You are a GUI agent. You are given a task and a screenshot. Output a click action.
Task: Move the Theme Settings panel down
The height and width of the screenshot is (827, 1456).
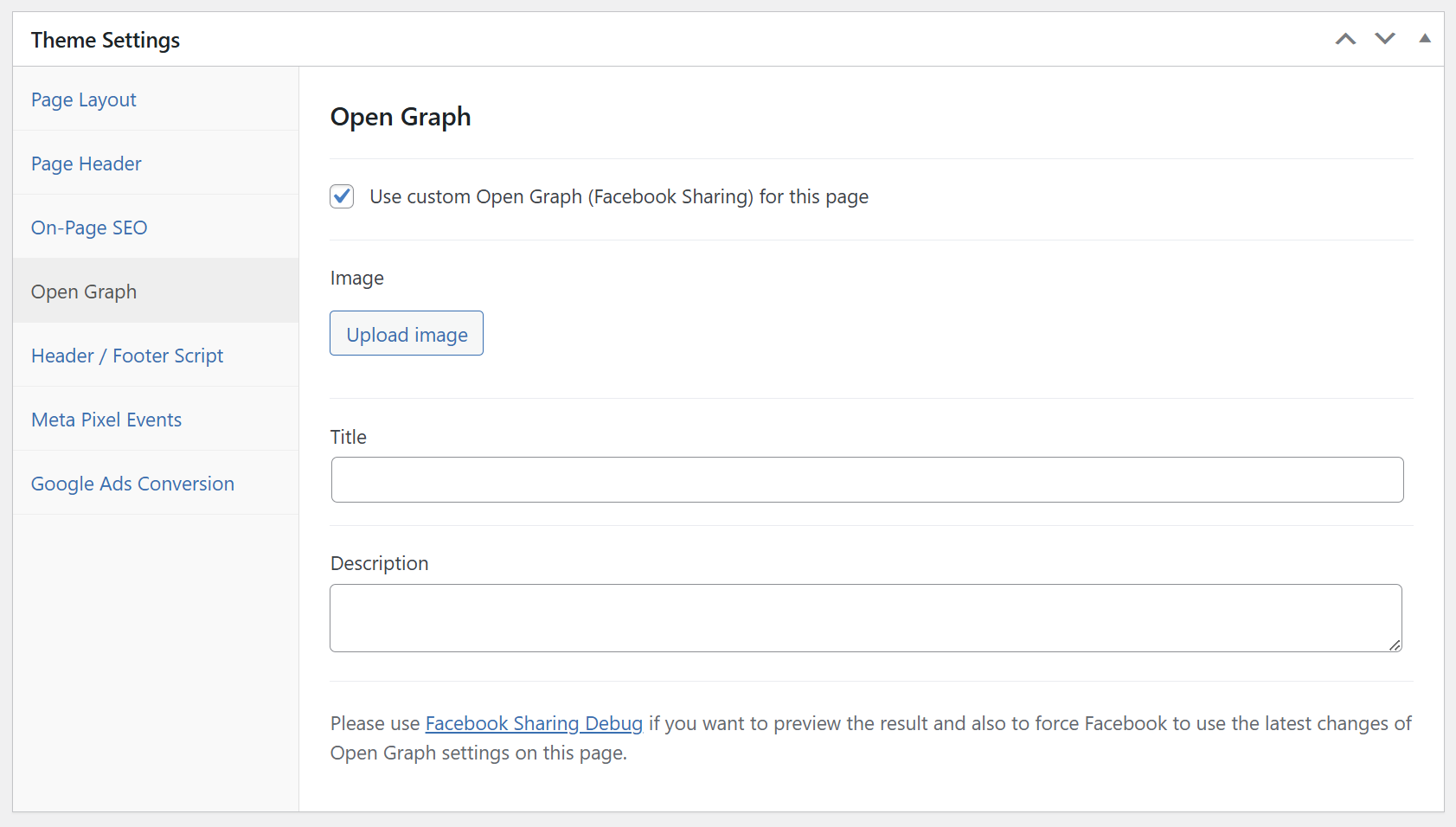[1385, 39]
